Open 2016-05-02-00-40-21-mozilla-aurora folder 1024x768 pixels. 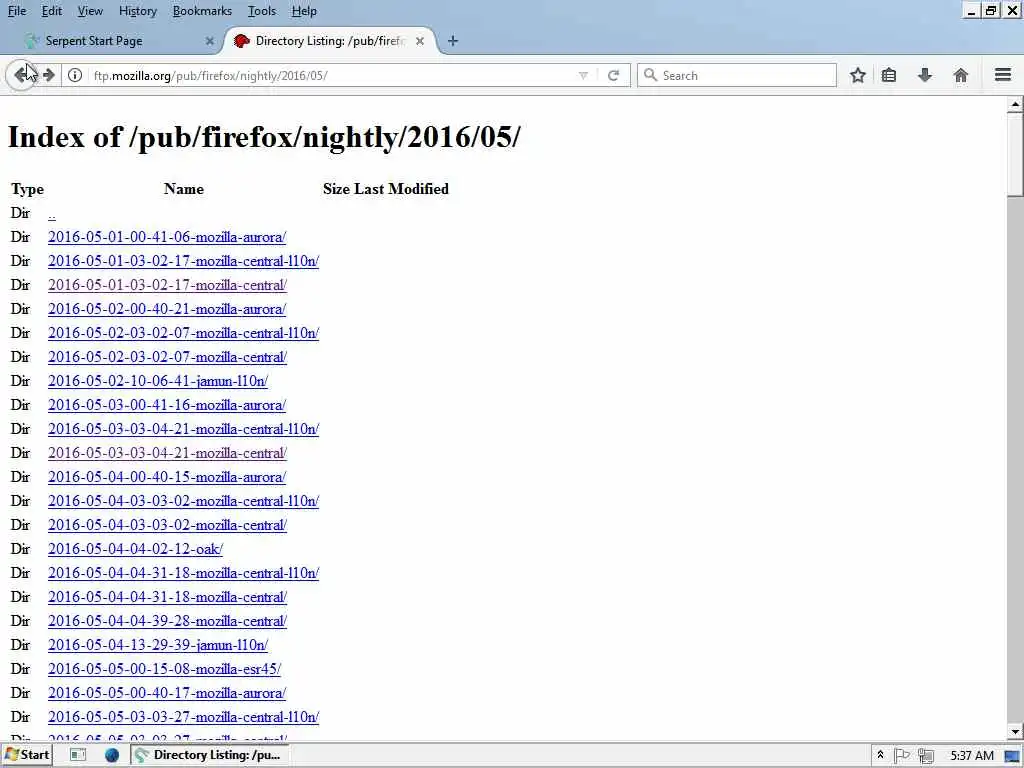[x=167, y=310]
